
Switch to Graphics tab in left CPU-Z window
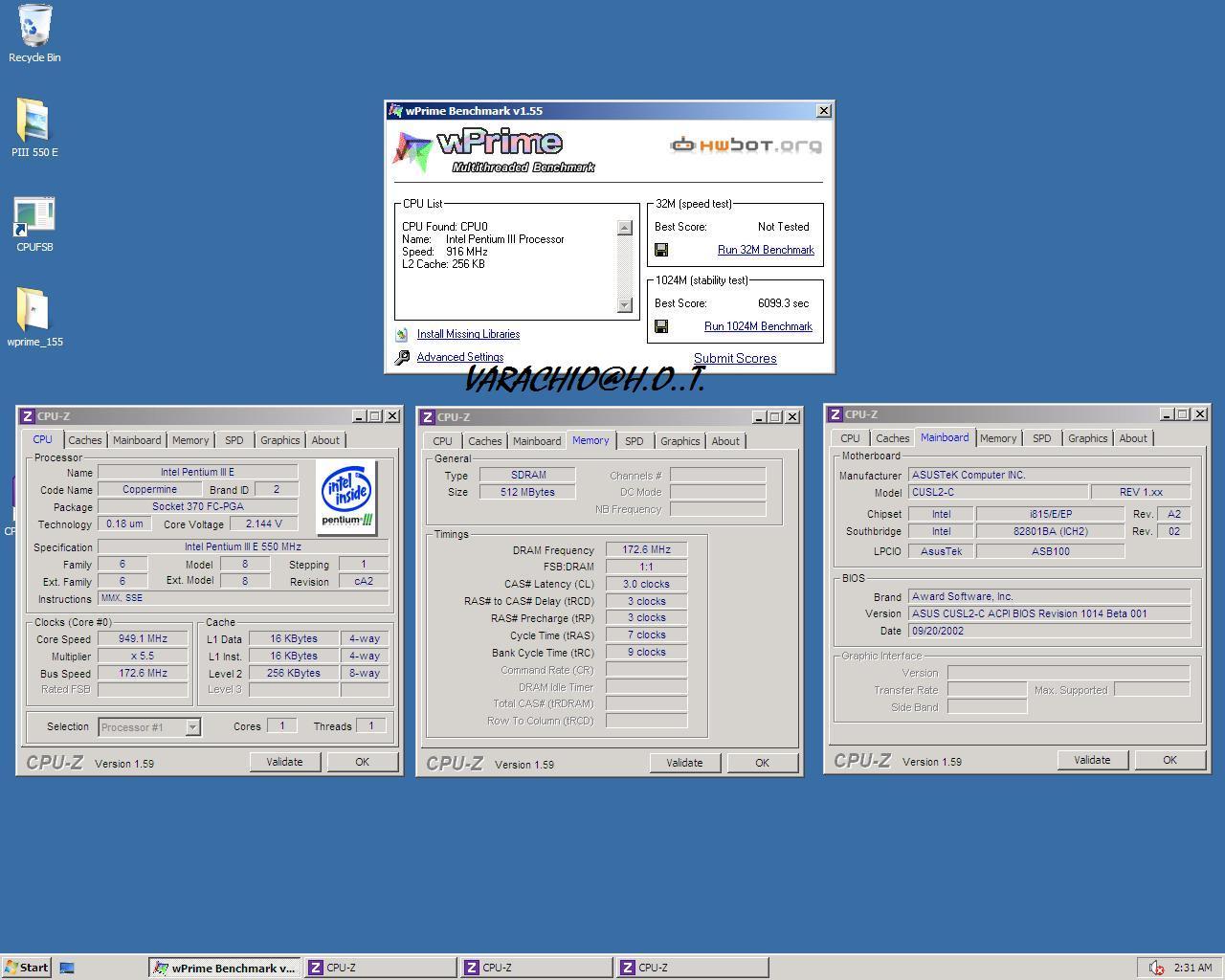[280, 440]
